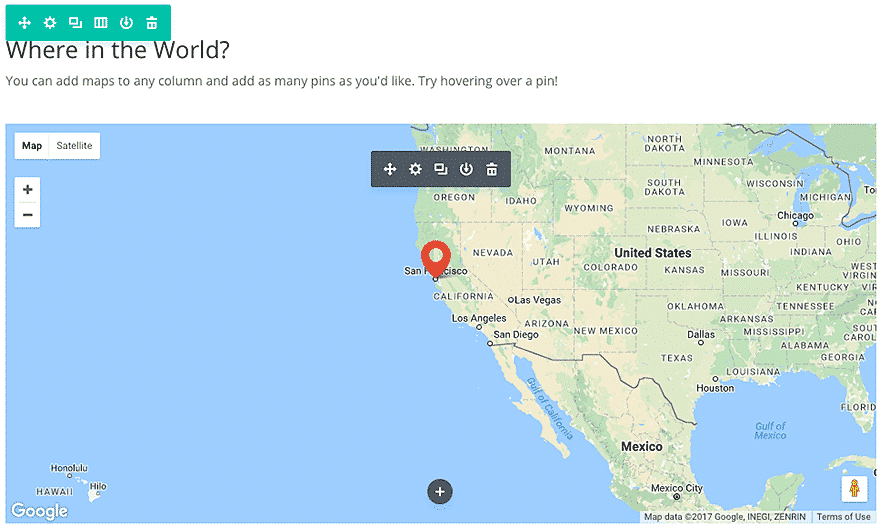
Task: Select the Map view tab
Action: click(x=32, y=146)
